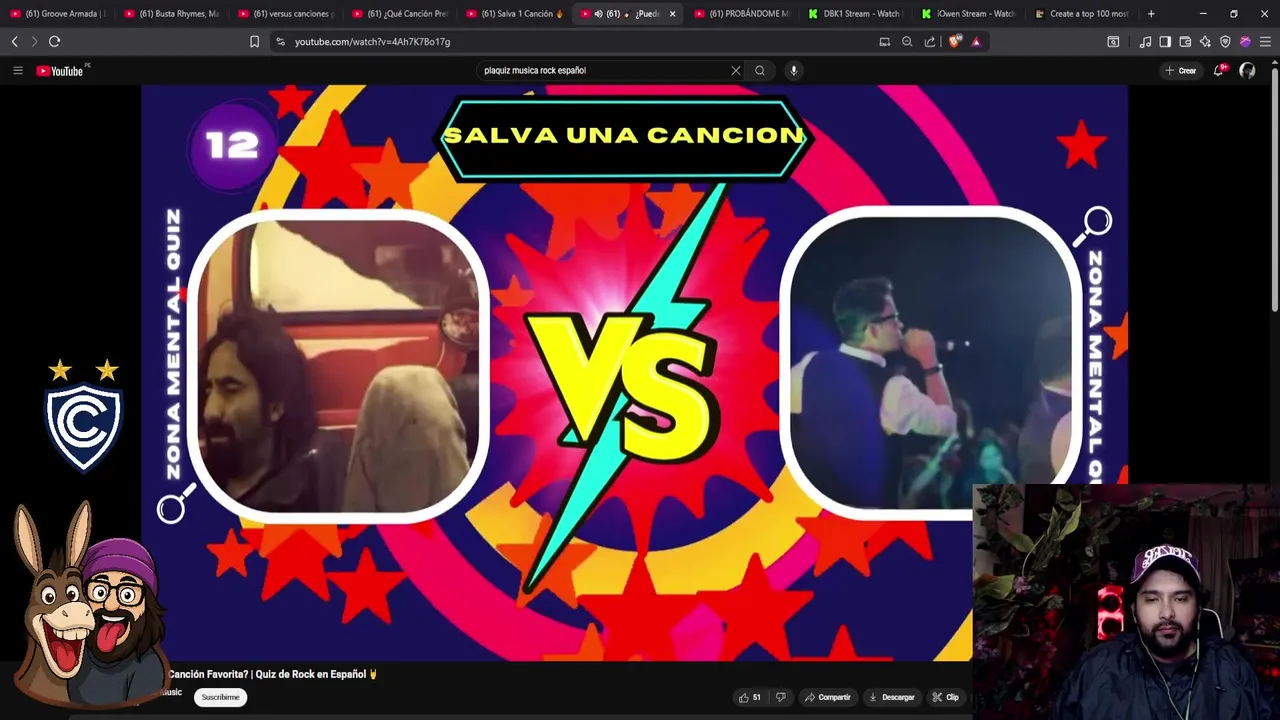The width and height of the screenshot is (1280, 720).
Task: Switch to the iOwen Stream tab
Action: [970, 14]
